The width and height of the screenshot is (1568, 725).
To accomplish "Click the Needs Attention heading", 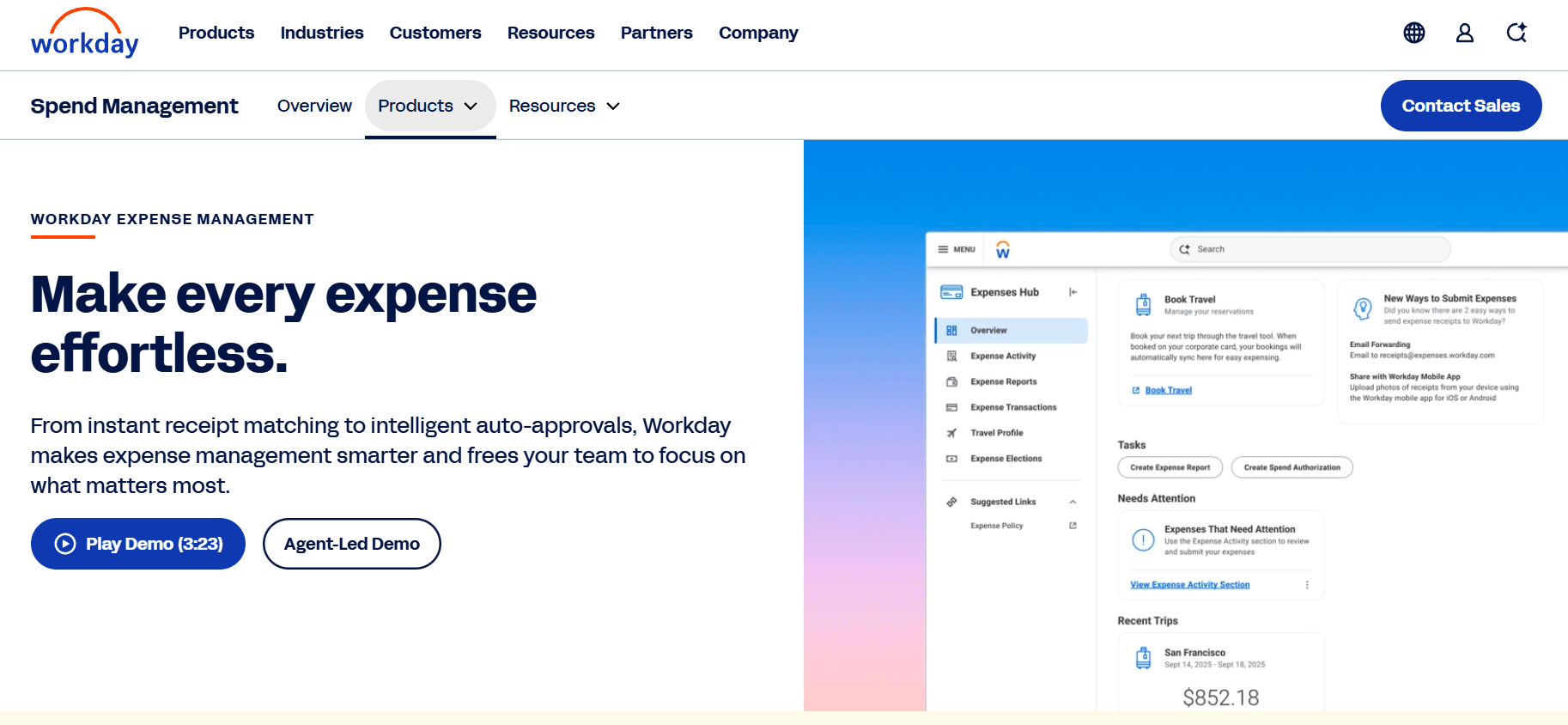I will (1157, 498).
